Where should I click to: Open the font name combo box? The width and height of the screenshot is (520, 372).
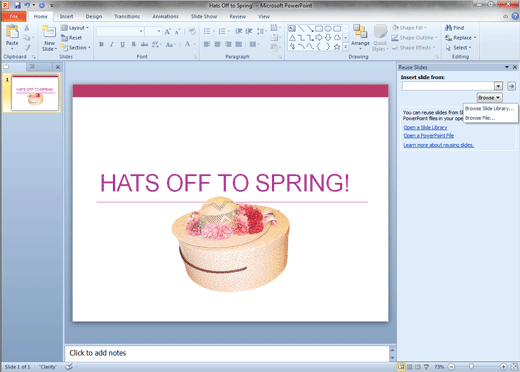(120, 31)
